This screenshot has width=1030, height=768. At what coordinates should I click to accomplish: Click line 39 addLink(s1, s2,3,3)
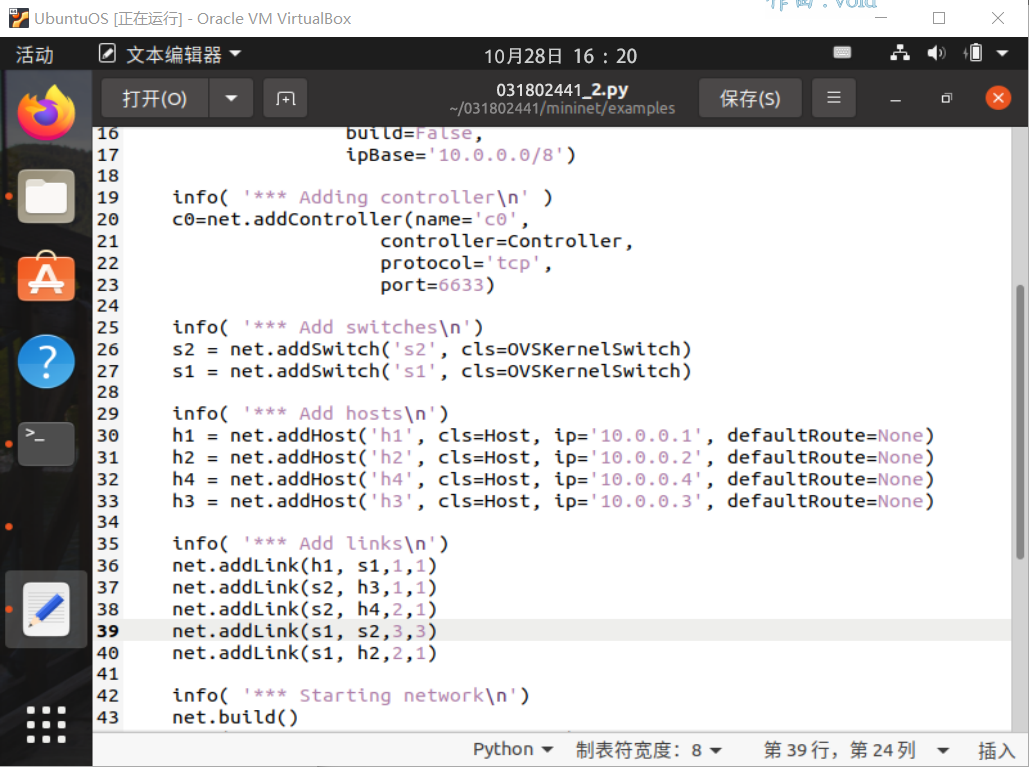click(x=305, y=631)
